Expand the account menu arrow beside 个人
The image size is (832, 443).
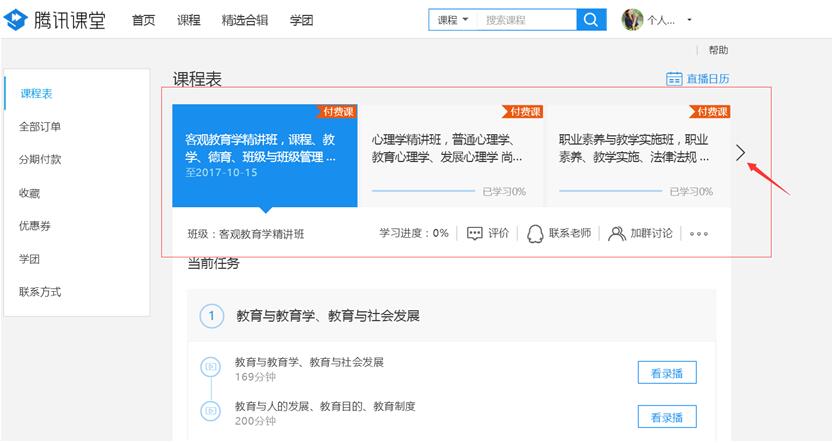pos(689,20)
